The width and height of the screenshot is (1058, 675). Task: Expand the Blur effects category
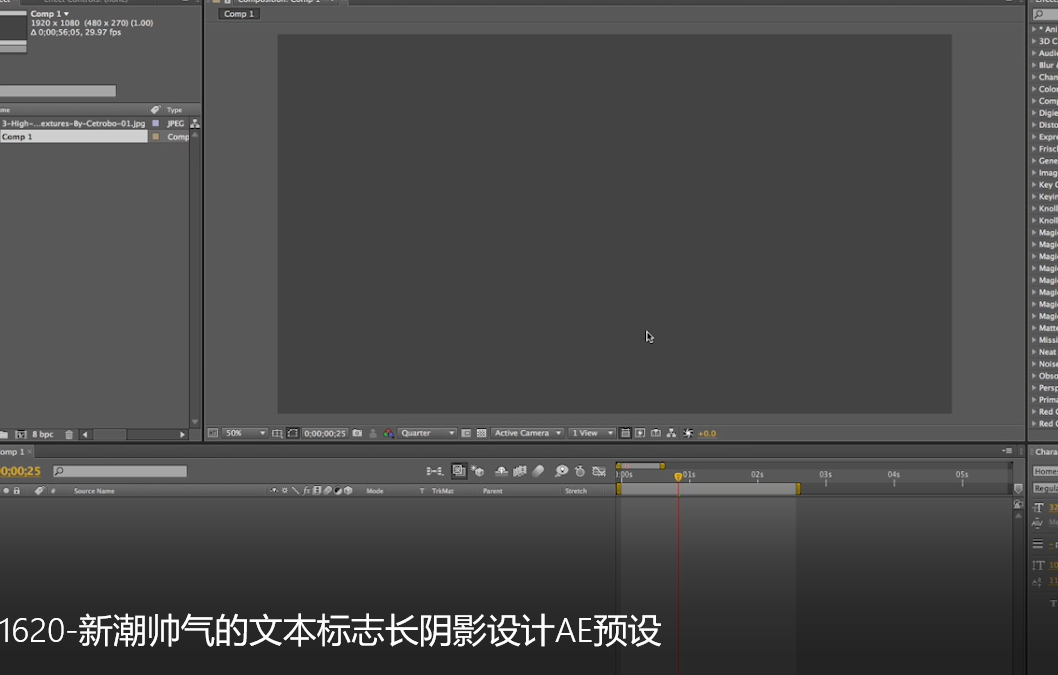click(x=1034, y=65)
